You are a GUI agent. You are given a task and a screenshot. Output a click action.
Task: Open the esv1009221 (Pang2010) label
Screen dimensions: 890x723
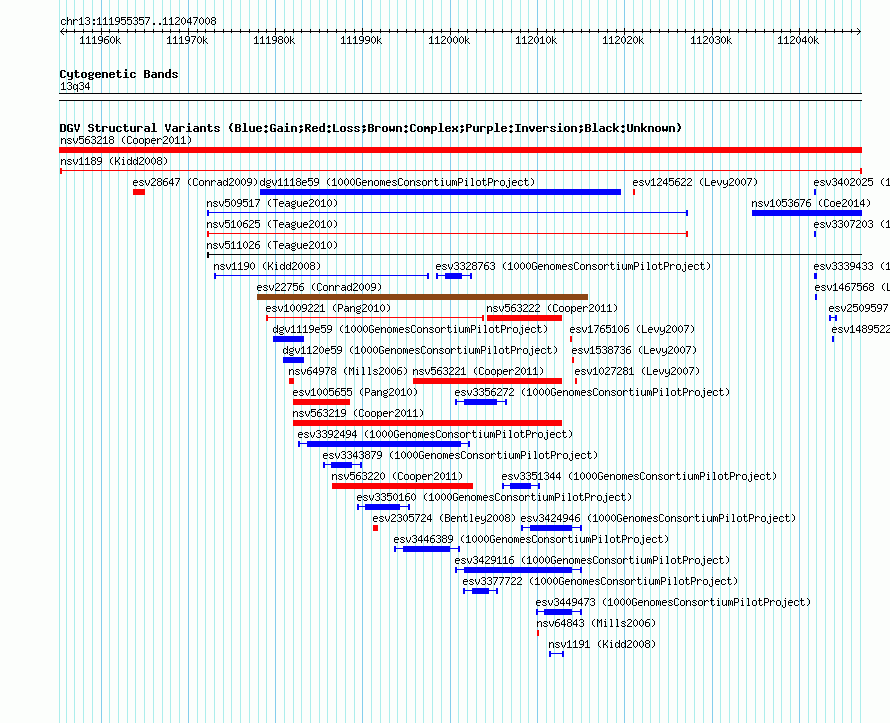coord(328,308)
